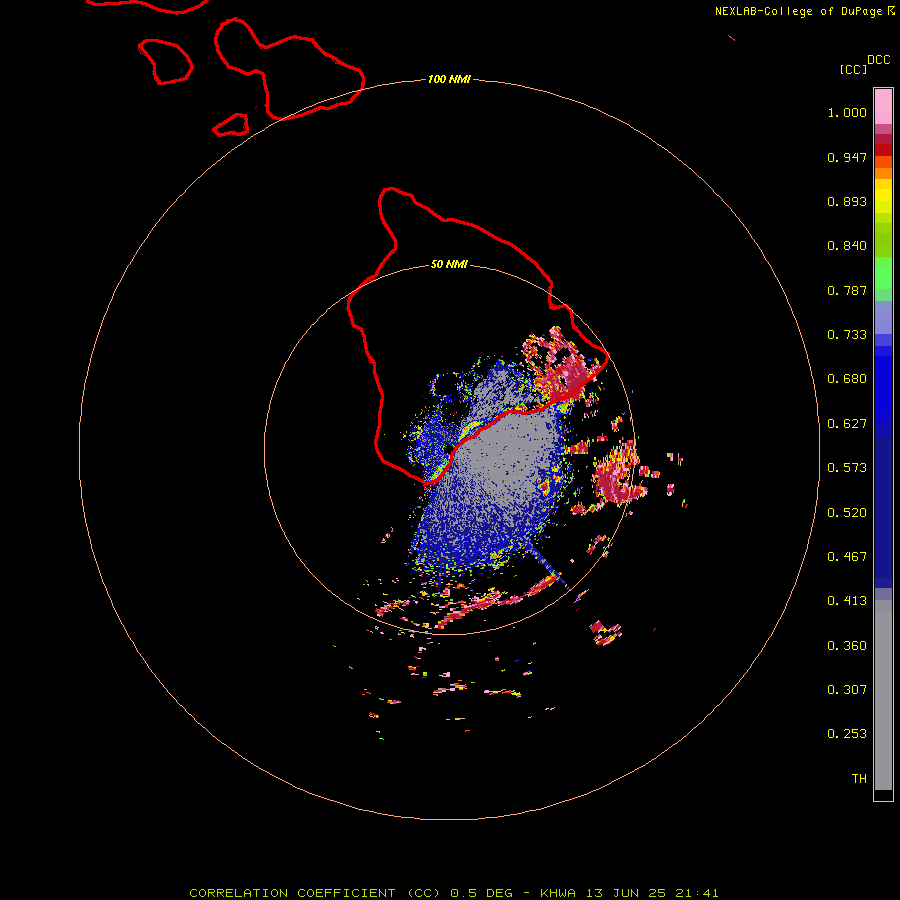Click the 0.360 scale value
Image resolution: width=900 pixels, height=900 pixels.
click(x=847, y=646)
